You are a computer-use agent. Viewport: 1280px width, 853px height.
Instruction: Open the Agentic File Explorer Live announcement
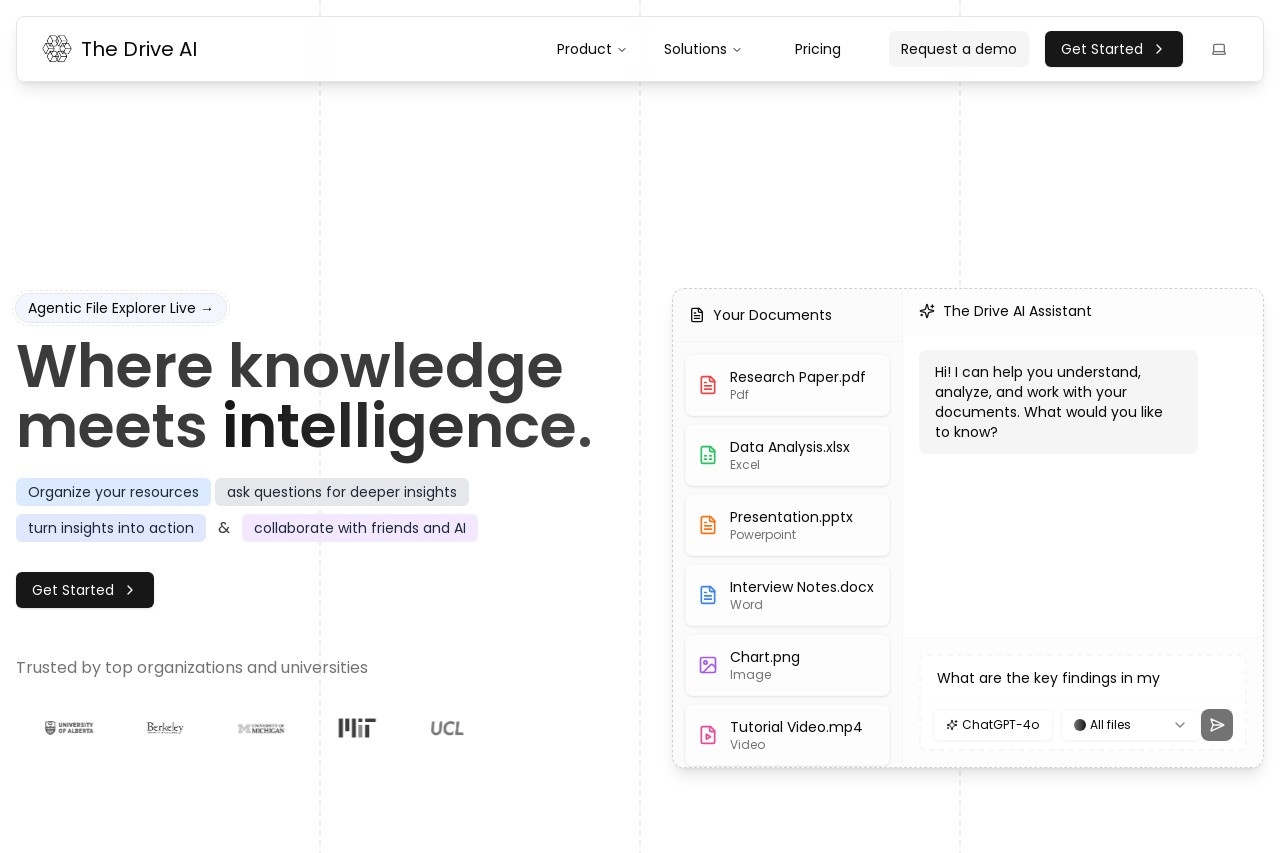(121, 308)
